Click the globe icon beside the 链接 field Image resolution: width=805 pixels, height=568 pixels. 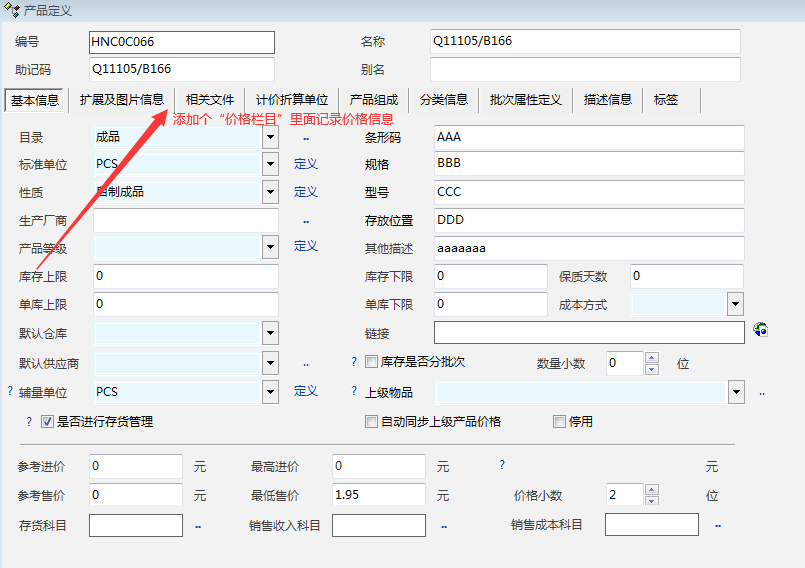click(x=760, y=330)
